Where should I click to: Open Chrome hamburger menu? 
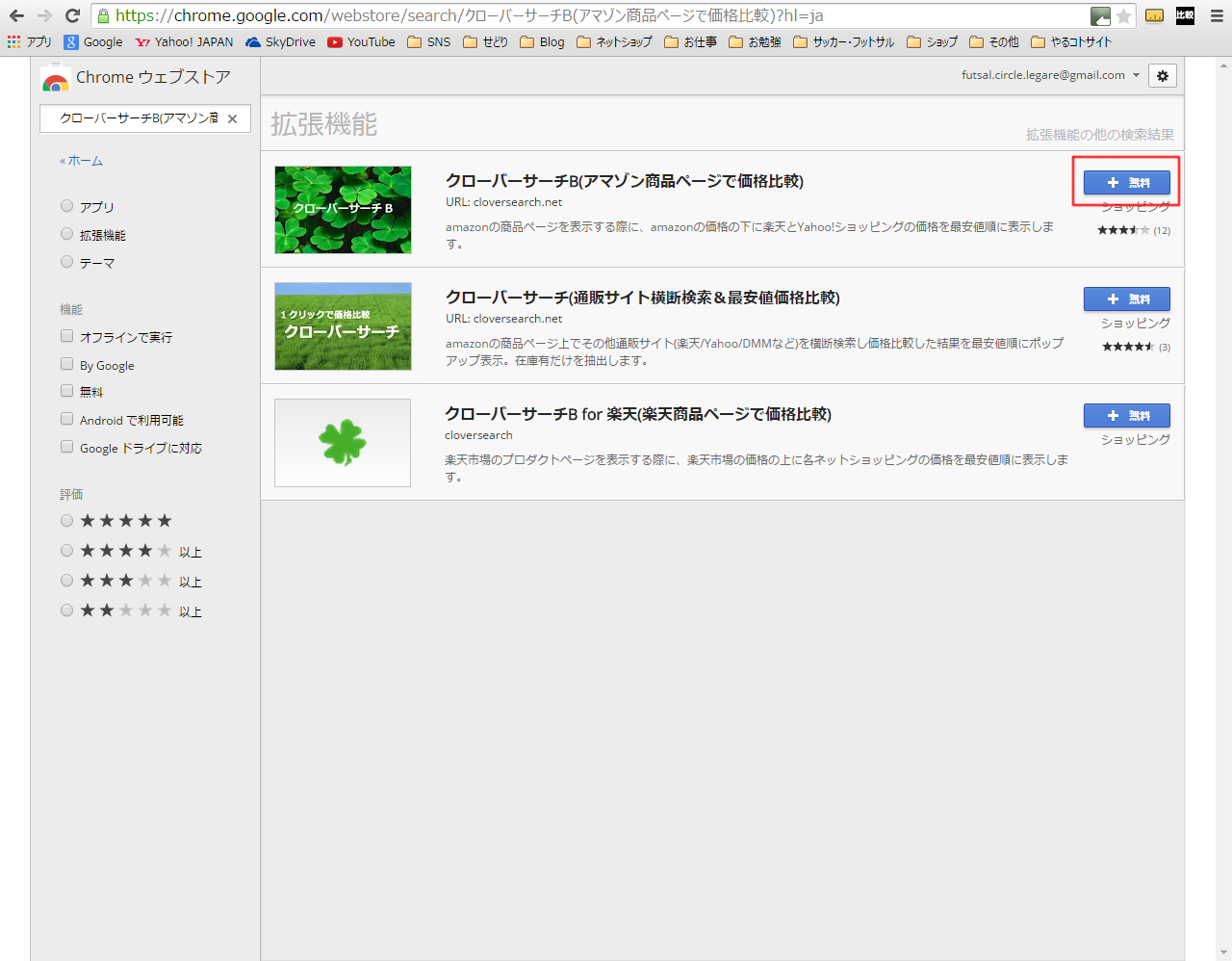[1217, 15]
